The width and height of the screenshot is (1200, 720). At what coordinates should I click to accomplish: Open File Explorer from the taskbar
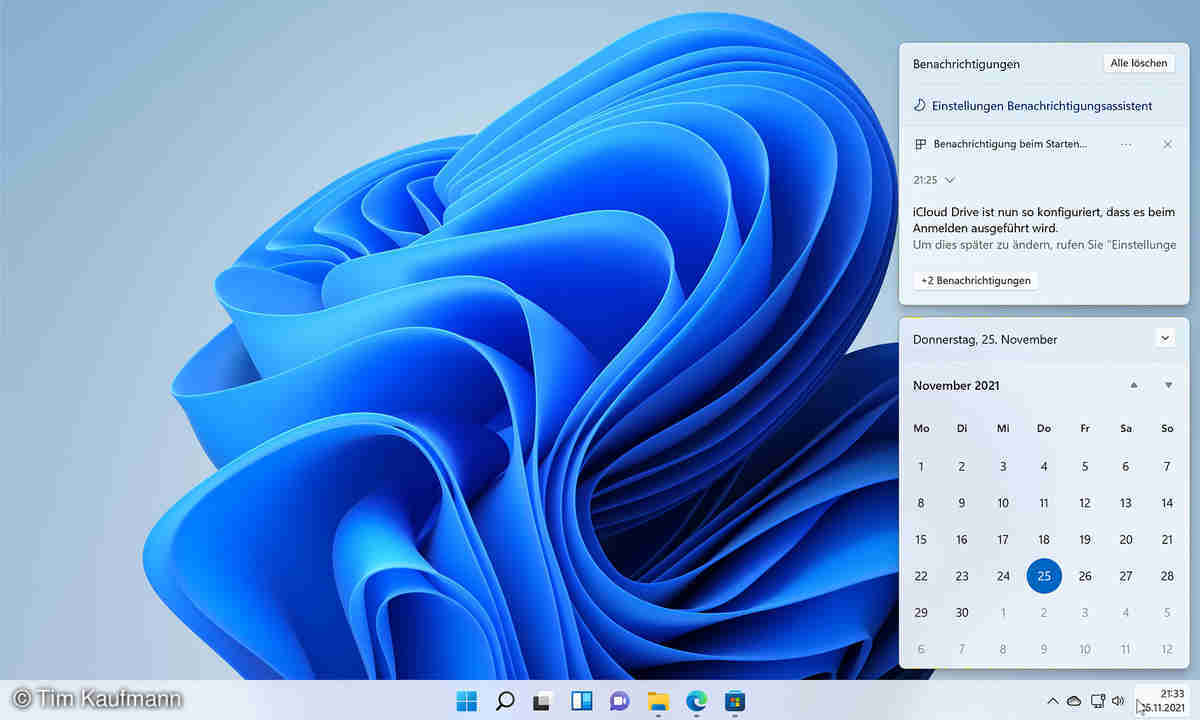click(658, 701)
